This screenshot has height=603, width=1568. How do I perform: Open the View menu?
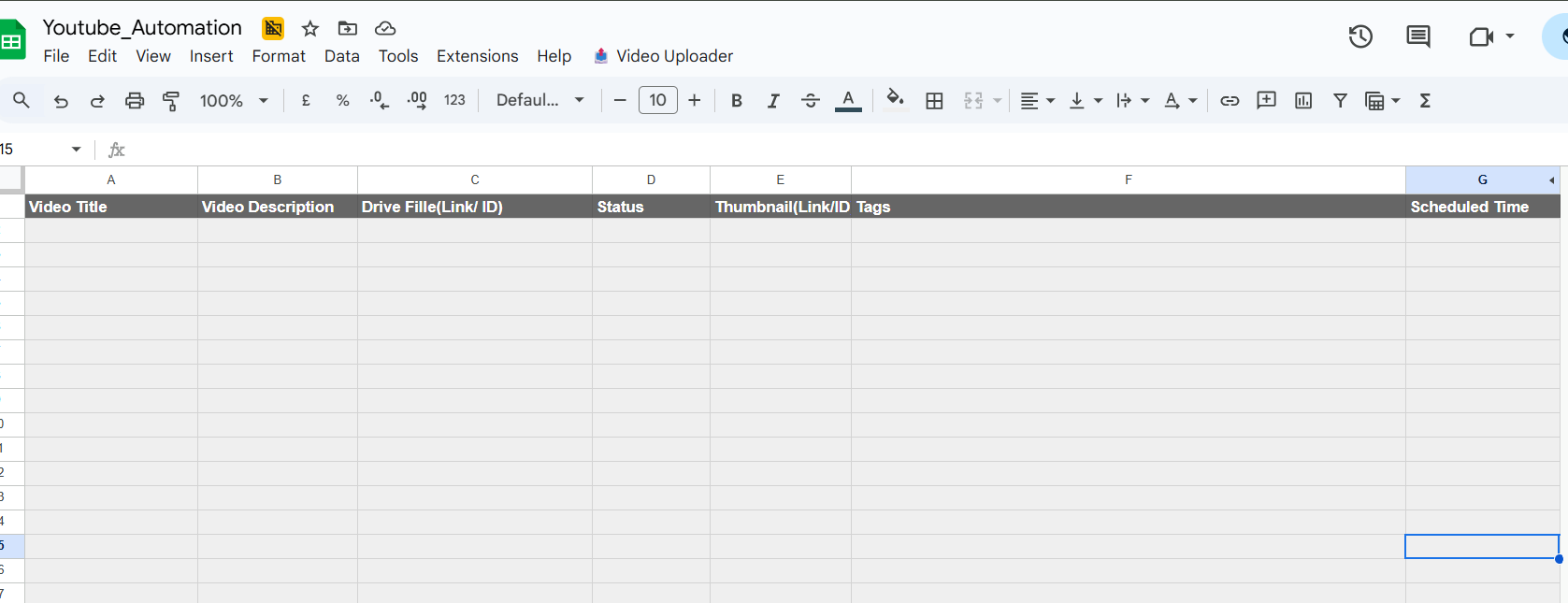point(153,56)
